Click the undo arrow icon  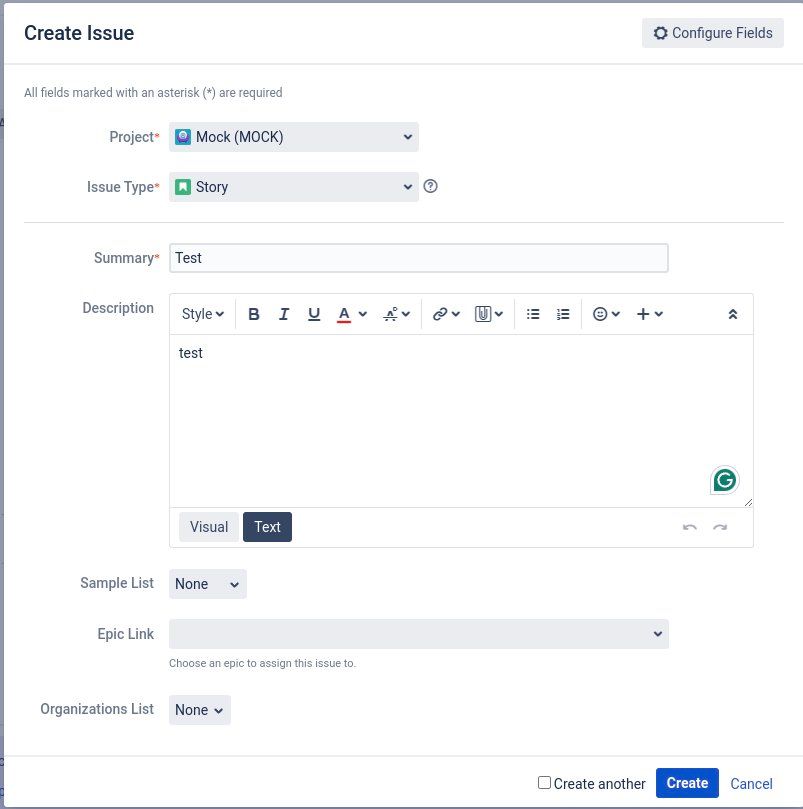click(689, 527)
